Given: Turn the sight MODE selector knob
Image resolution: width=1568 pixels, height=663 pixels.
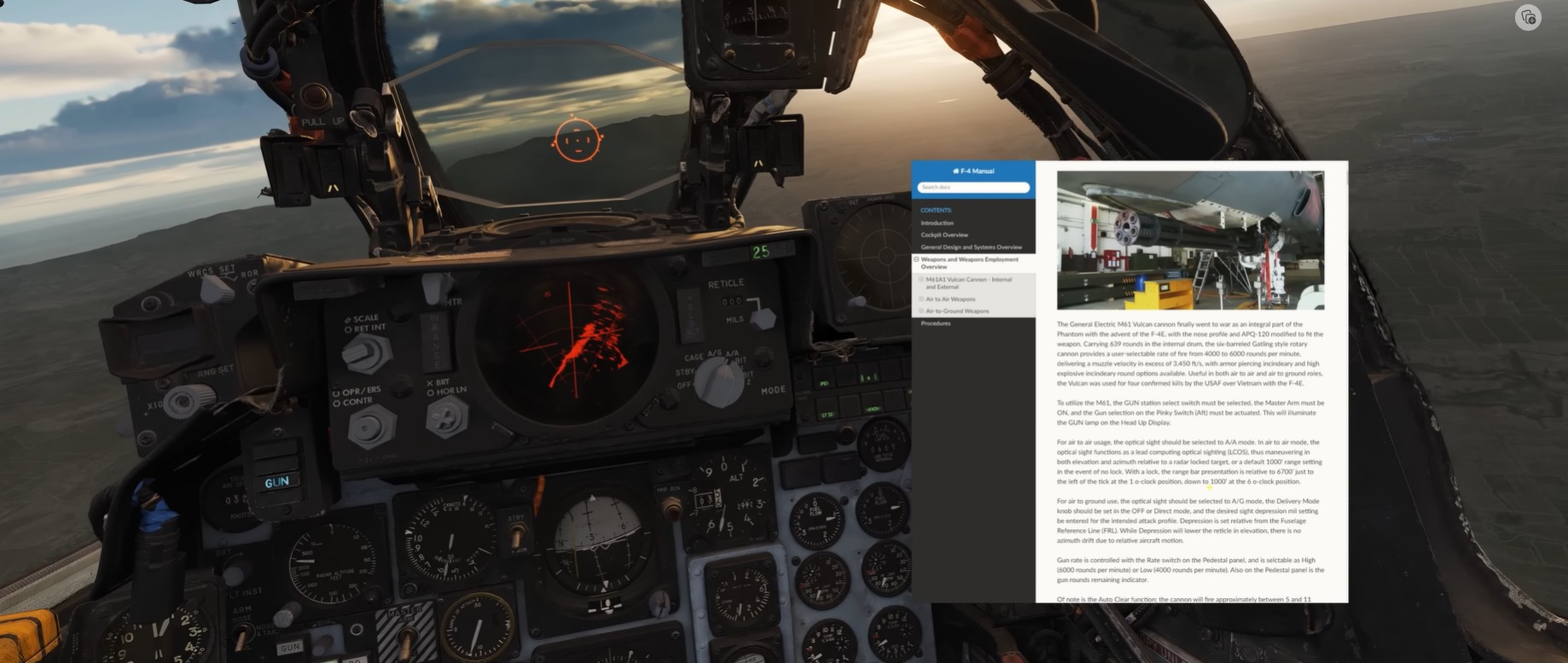Looking at the screenshot, I should [719, 381].
